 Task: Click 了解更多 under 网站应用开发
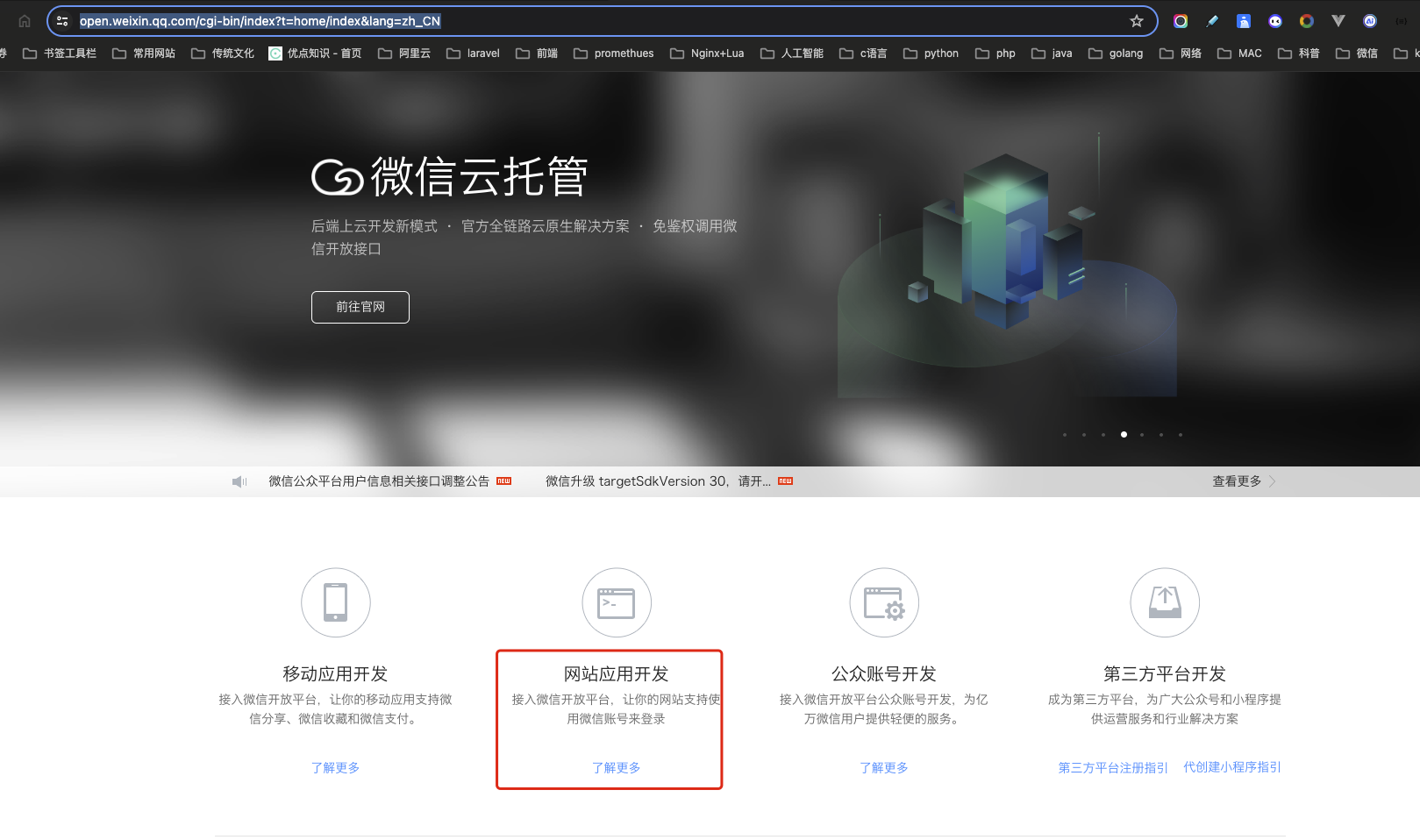617,767
